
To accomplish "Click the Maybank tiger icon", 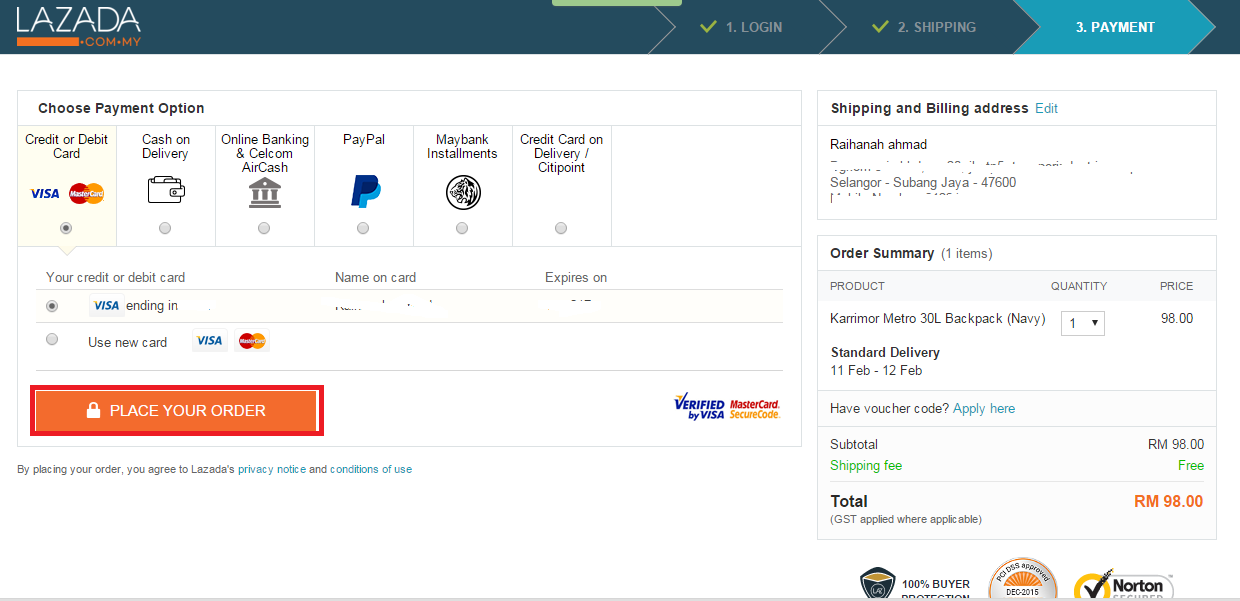I will [462, 190].
